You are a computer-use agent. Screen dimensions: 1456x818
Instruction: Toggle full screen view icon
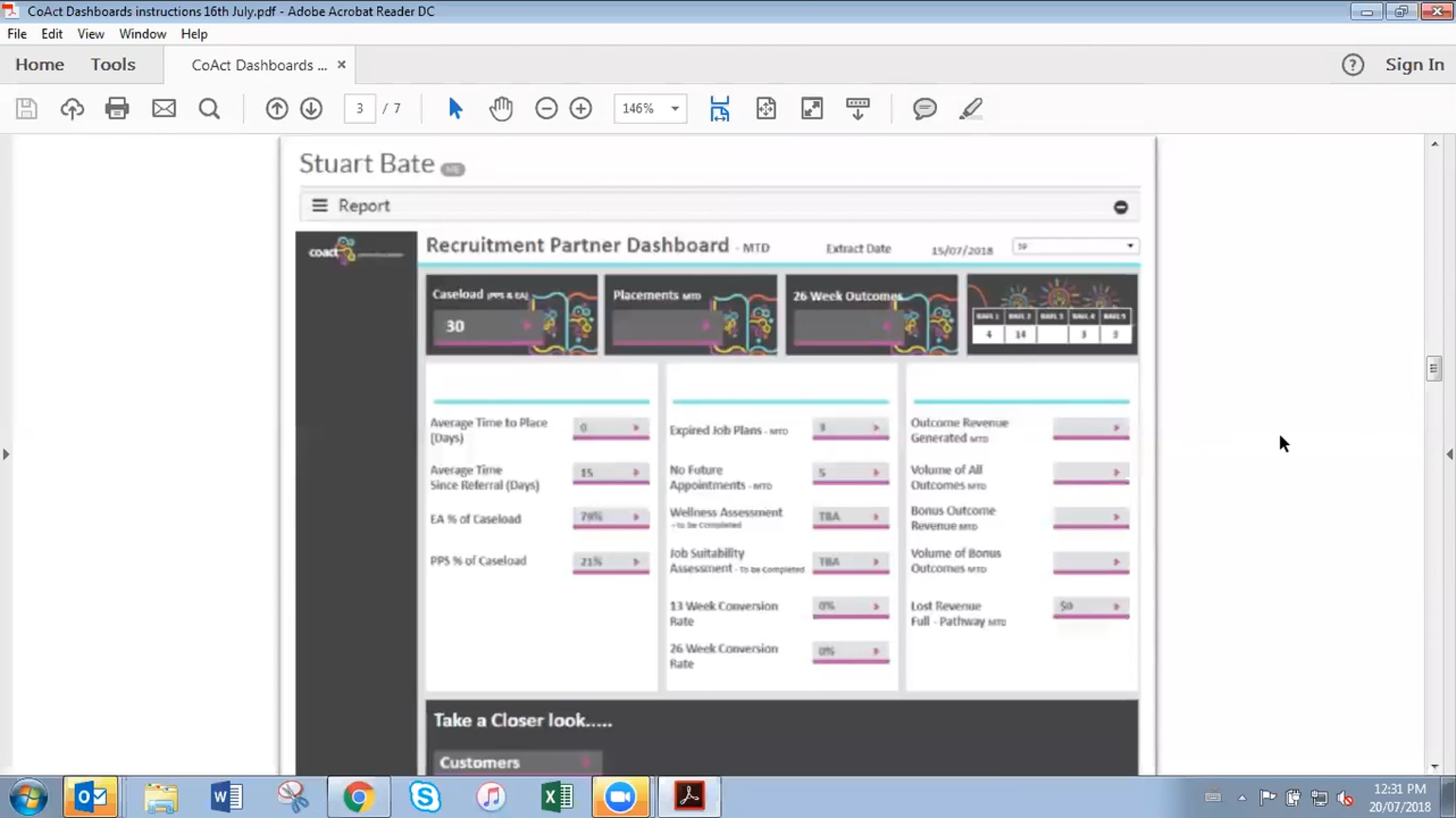click(x=812, y=109)
